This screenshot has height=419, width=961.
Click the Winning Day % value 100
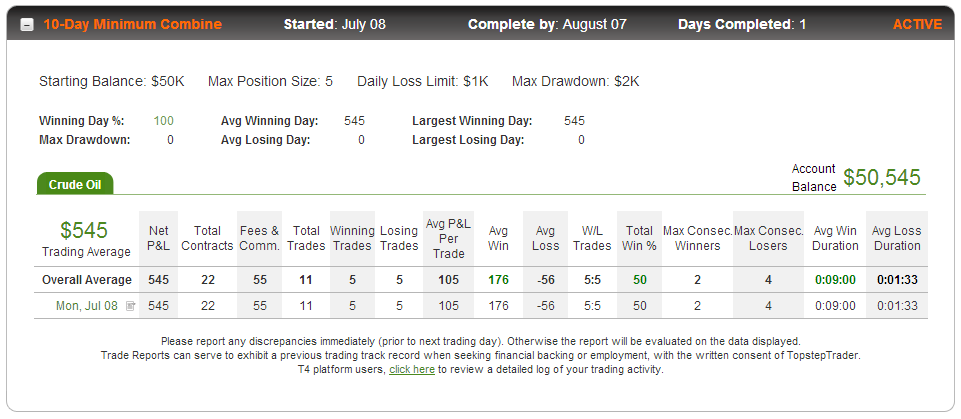(164, 121)
